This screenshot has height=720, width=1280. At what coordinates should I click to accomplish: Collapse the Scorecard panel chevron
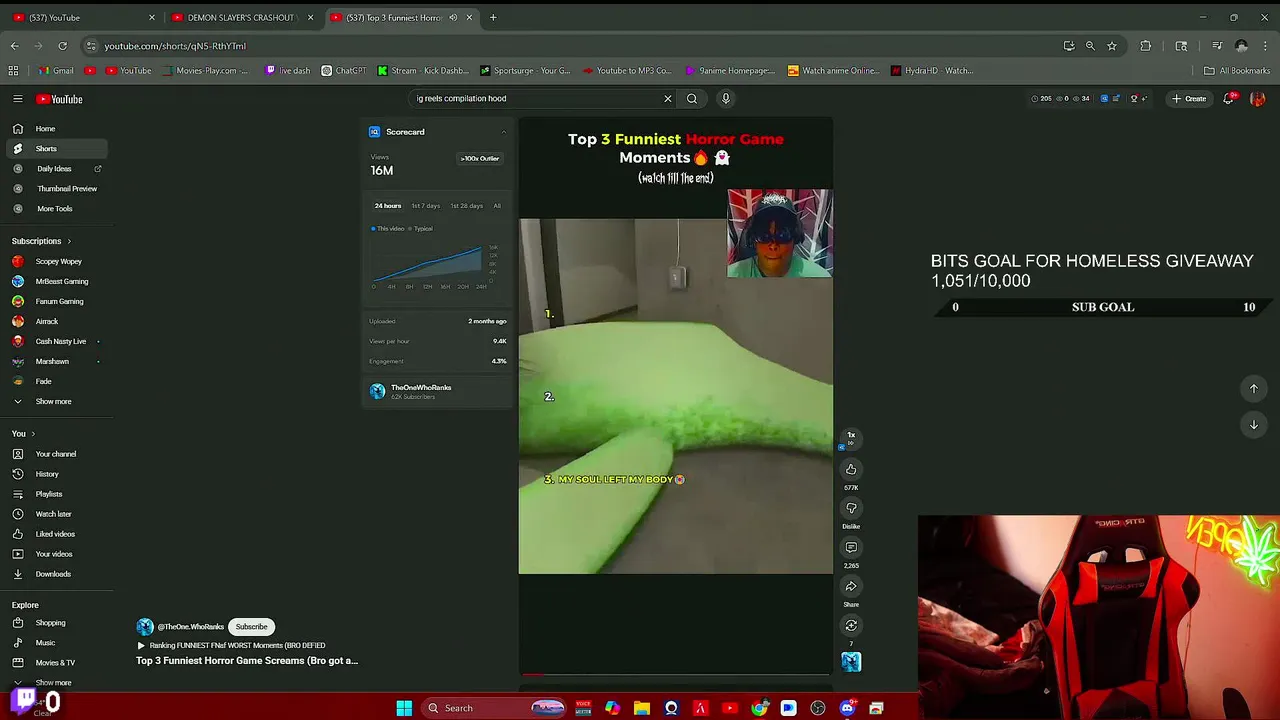coord(503,132)
